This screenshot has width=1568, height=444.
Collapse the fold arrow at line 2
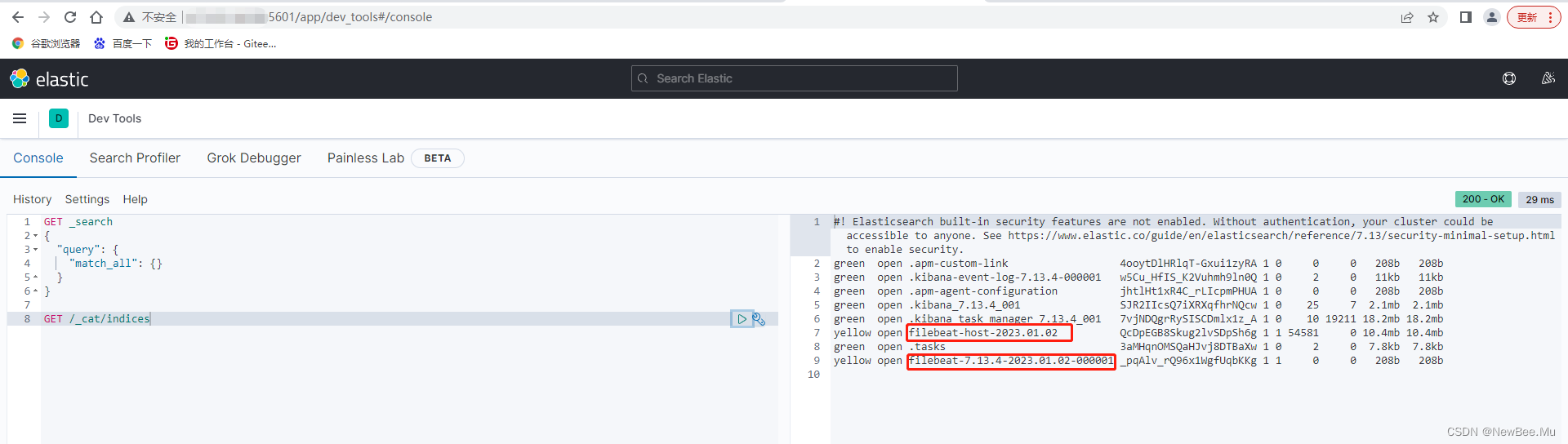pyautogui.click(x=36, y=236)
